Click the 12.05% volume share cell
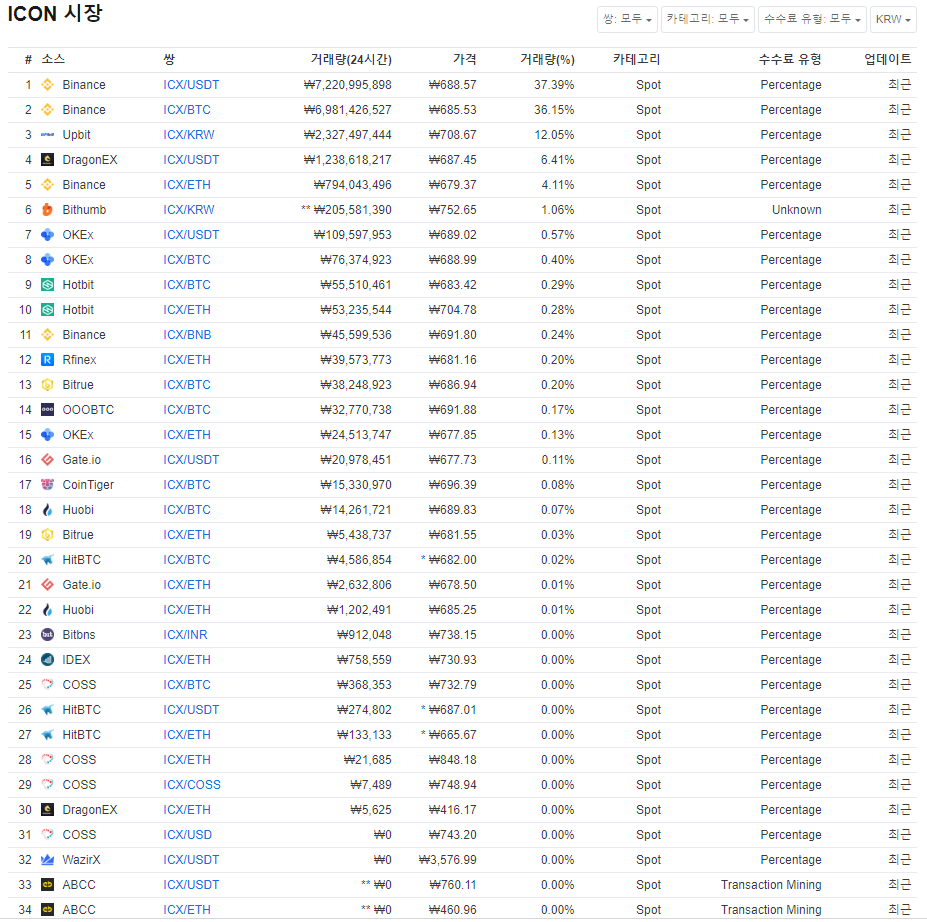The width and height of the screenshot is (927, 922). point(554,135)
